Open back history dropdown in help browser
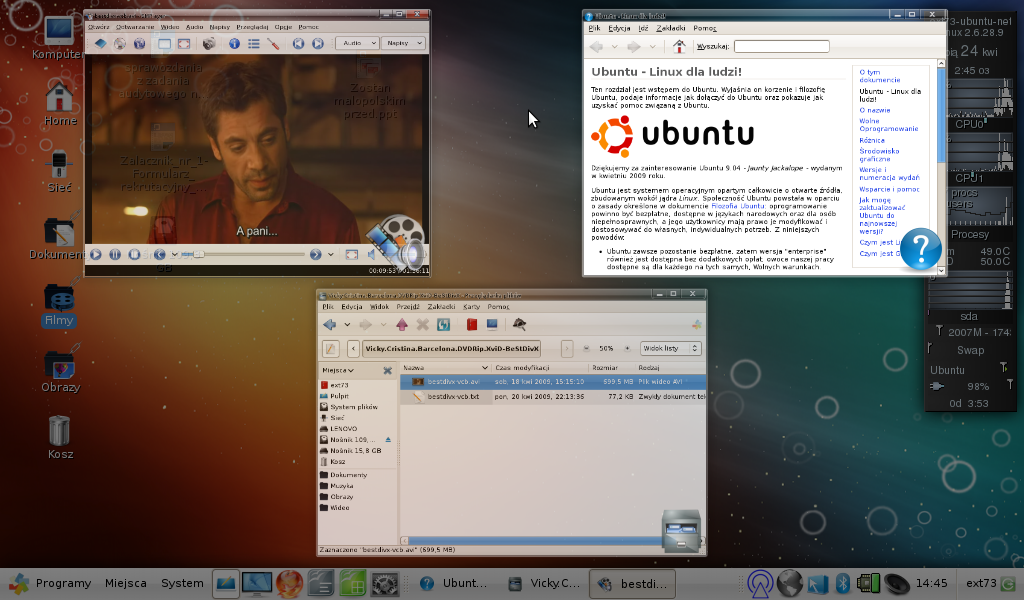The image size is (1024, 600). tap(615, 46)
